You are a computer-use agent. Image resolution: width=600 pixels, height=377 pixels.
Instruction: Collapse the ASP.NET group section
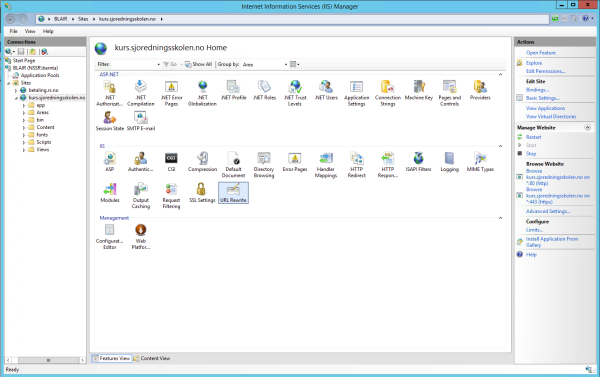pos(500,74)
